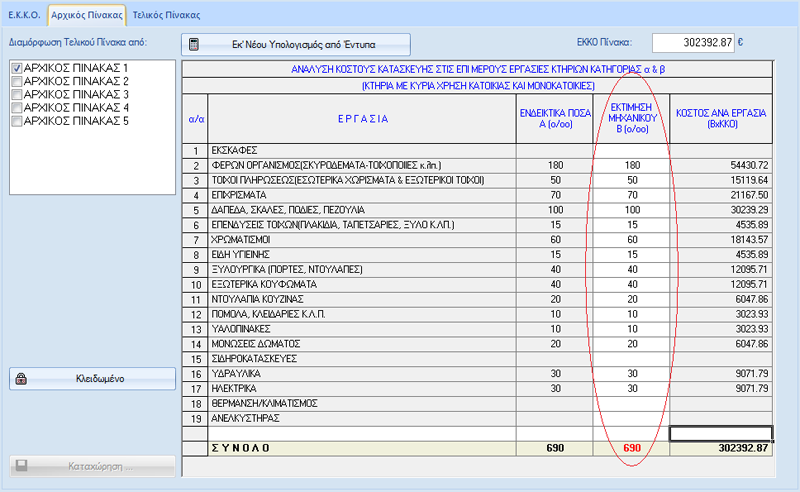Check ΑΡΧΙΚΟΣ ΠΙΝΑΚΑΣ 5 checkbox
Viewport: 800px width, 492px height.
tap(17, 121)
